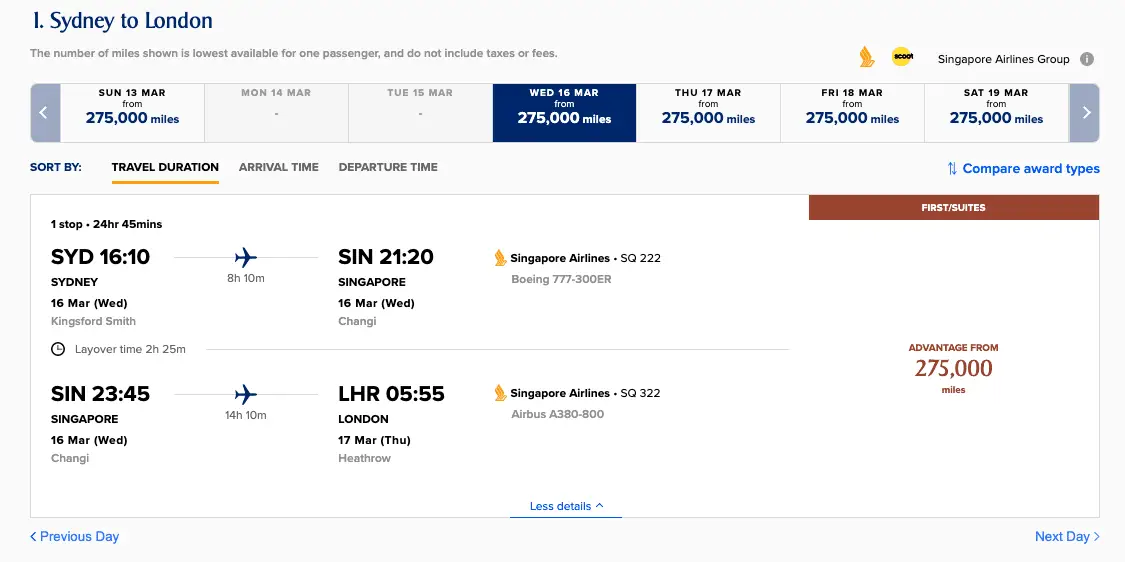Go to Previous Day link
Image resolution: width=1125 pixels, height=562 pixels.
75,537
